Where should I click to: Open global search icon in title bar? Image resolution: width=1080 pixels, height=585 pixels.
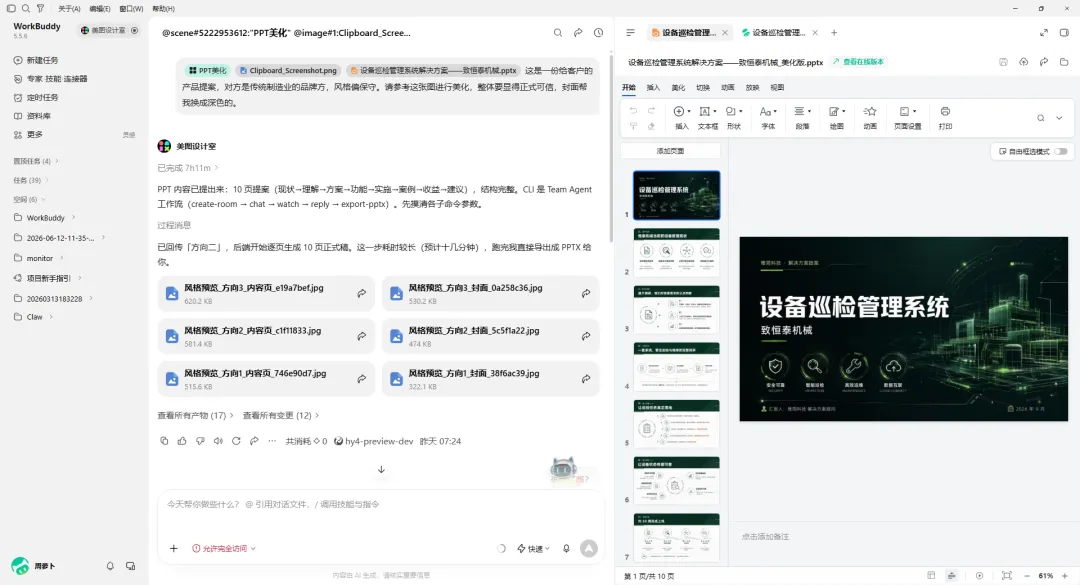25,8
